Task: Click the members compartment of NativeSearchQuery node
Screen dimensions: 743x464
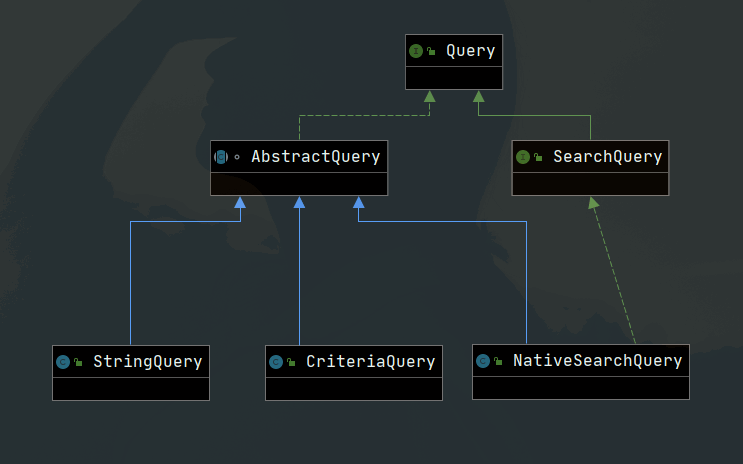Action: pos(581,388)
